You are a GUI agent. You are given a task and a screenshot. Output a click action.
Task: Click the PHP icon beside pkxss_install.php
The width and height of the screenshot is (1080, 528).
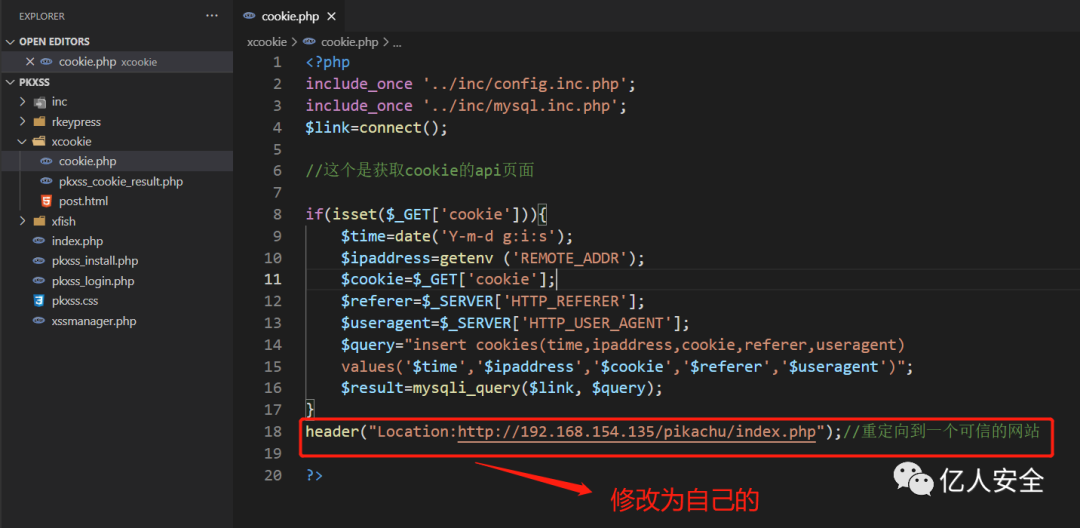click(39, 261)
